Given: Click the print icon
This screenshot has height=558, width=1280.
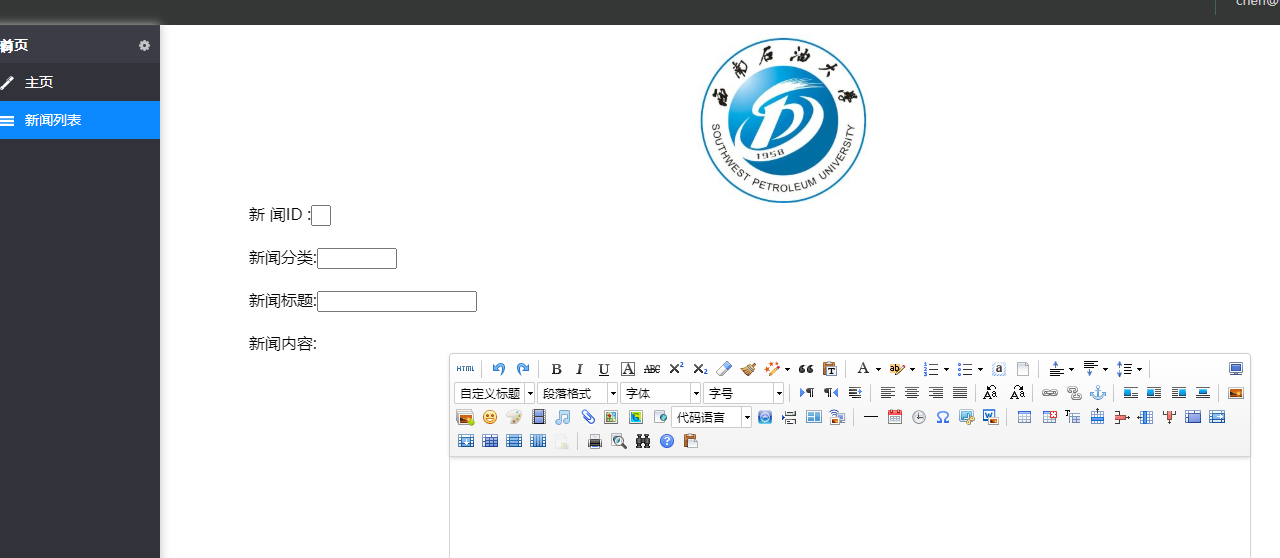Looking at the screenshot, I should tap(595, 441).
